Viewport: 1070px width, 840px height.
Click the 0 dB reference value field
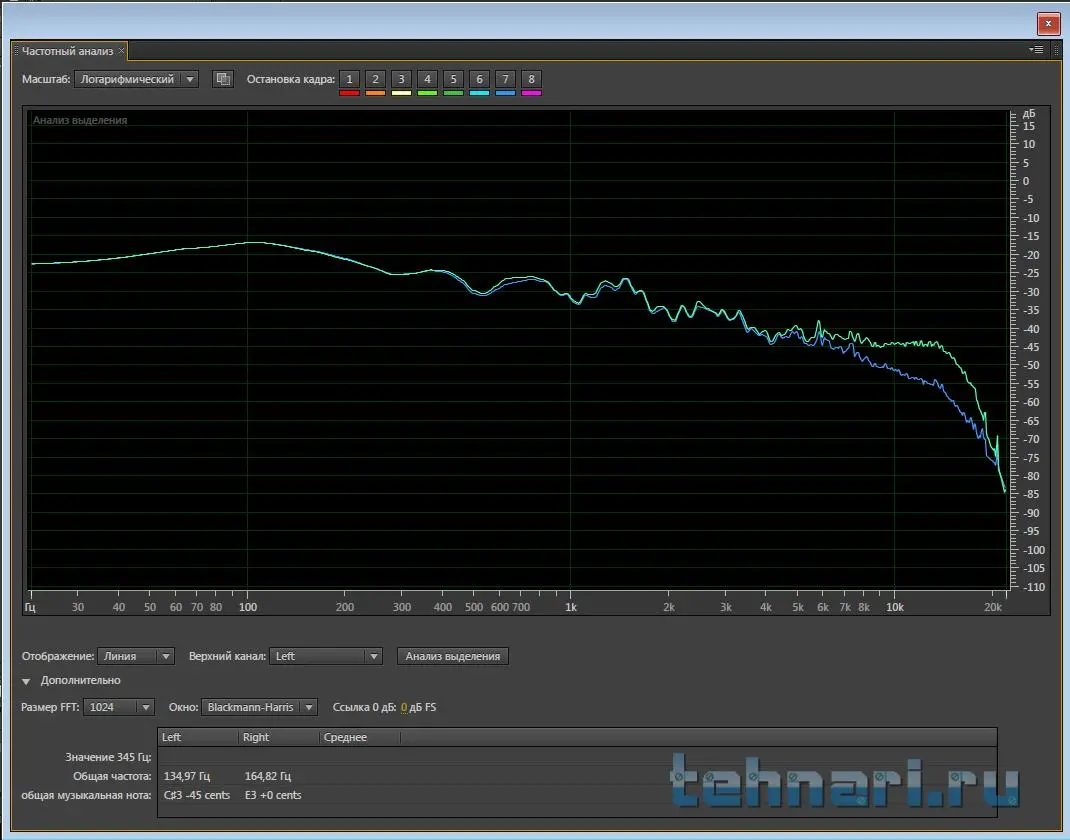(404, 708)
